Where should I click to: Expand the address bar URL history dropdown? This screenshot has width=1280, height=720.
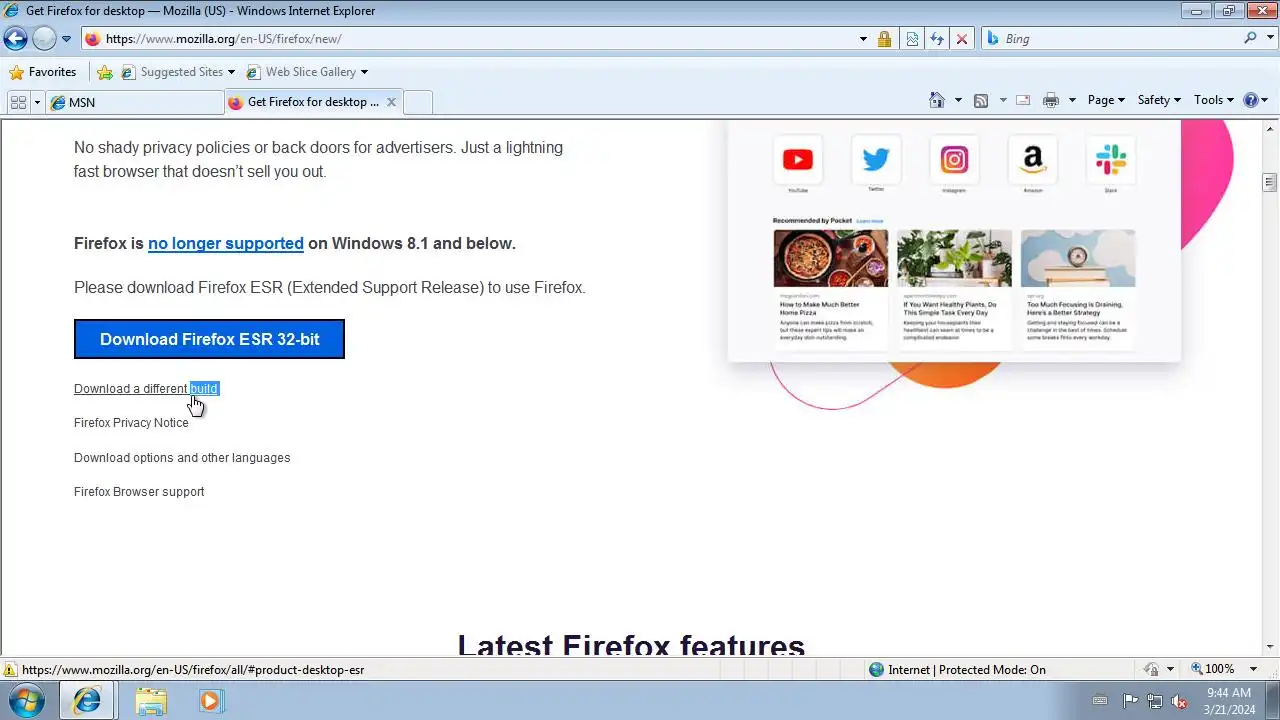coord(863,39)
